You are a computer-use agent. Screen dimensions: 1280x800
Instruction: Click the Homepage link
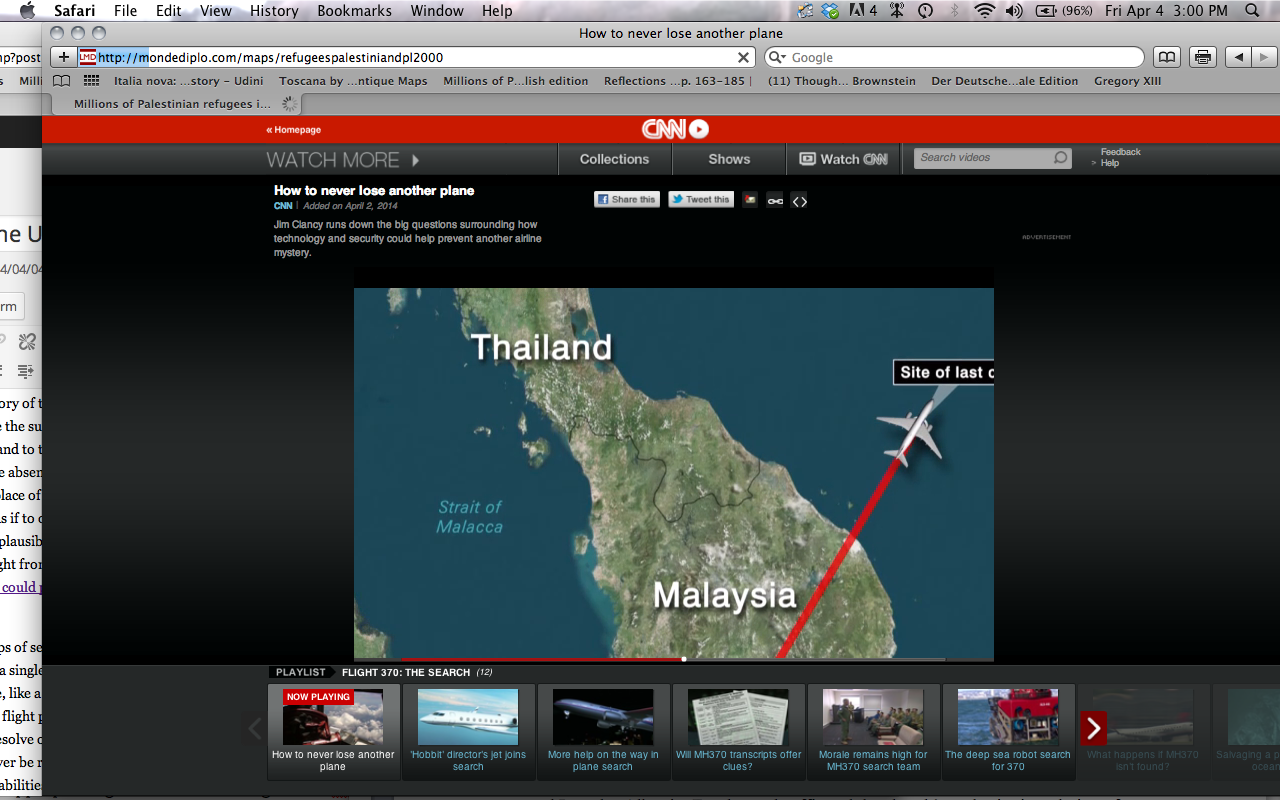[x=294, y=130]
